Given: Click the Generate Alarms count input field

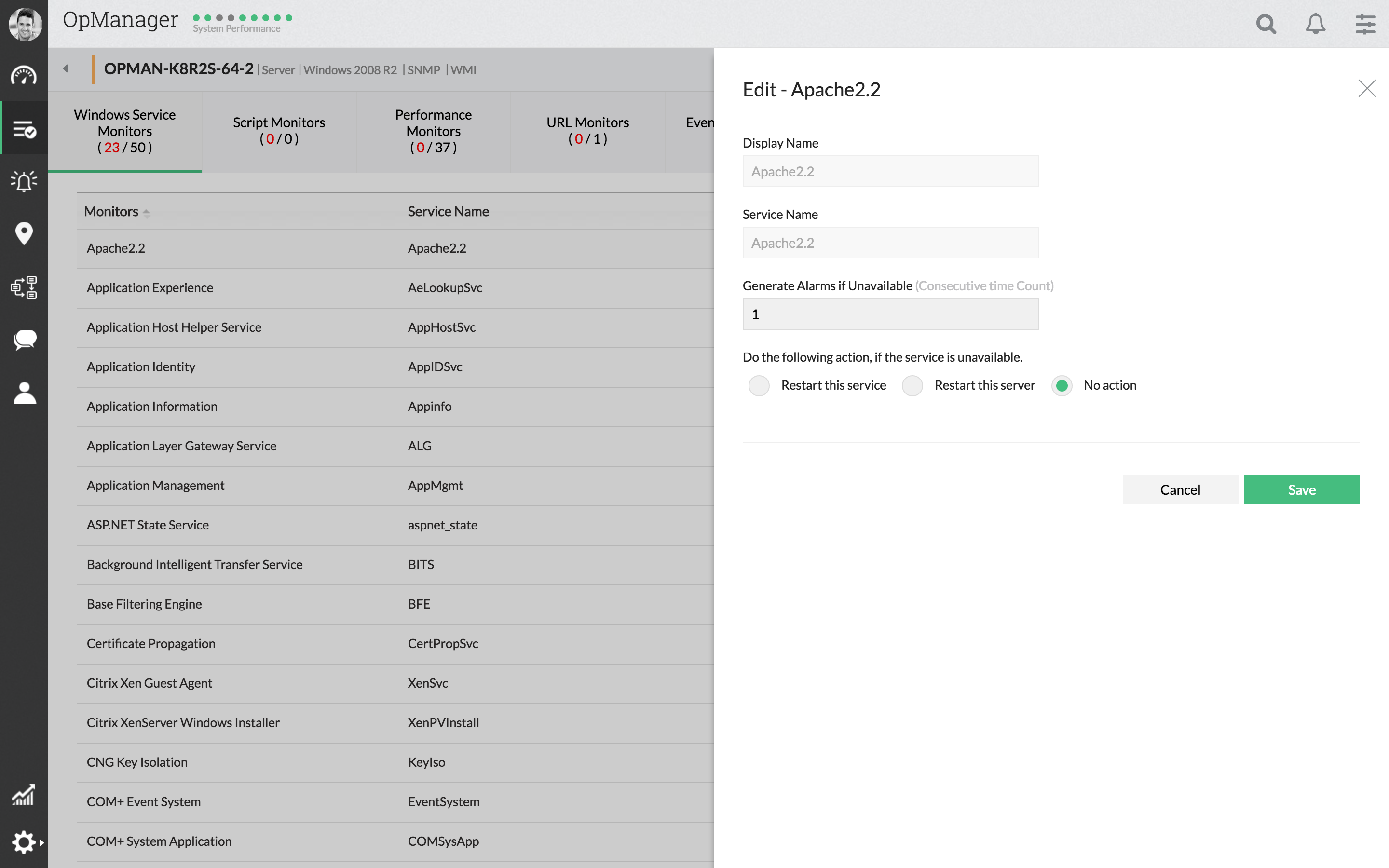Looking at the screenshot, I should pyautogui.click(x=890, y=314).
